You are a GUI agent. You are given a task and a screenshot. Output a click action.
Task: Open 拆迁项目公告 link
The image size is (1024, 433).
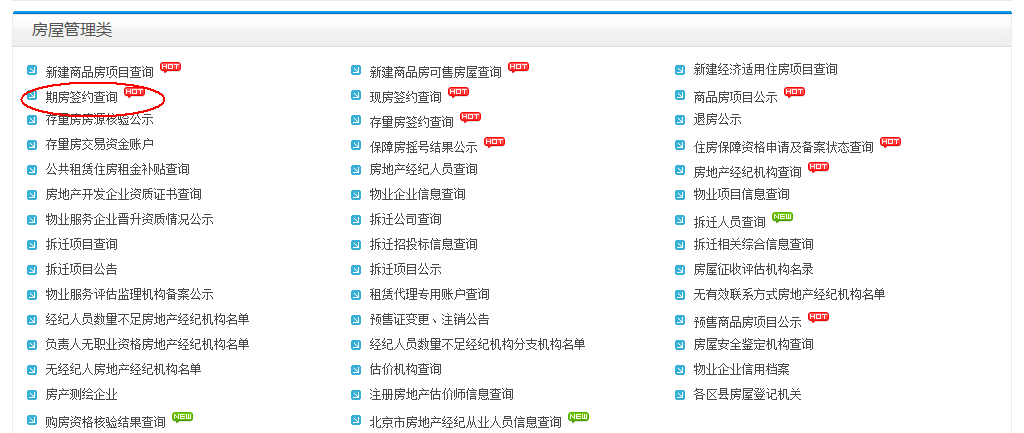pyautogui.click(x=82, y=269)
